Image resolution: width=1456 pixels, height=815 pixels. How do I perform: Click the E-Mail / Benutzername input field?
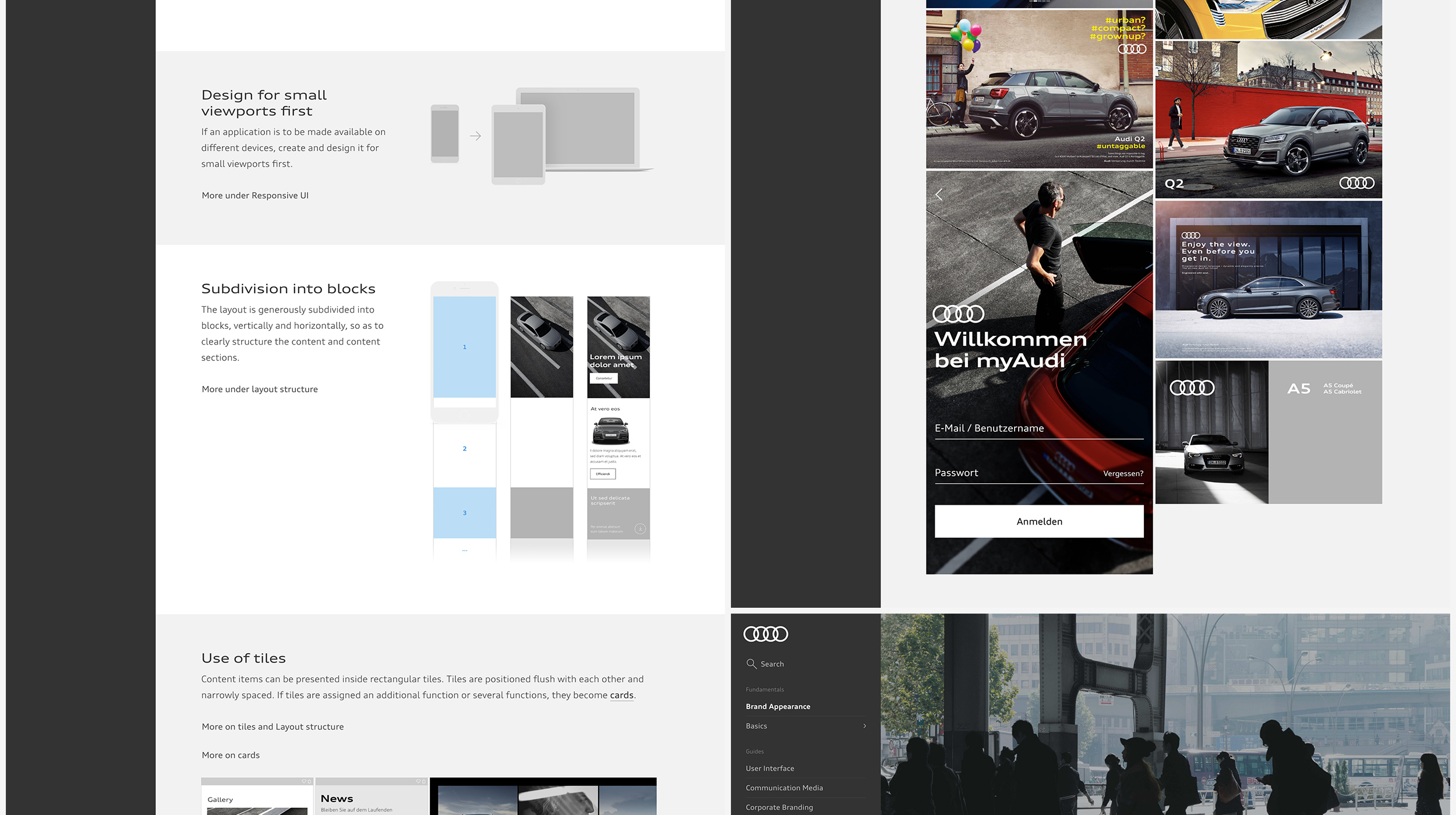[1039, 428]
